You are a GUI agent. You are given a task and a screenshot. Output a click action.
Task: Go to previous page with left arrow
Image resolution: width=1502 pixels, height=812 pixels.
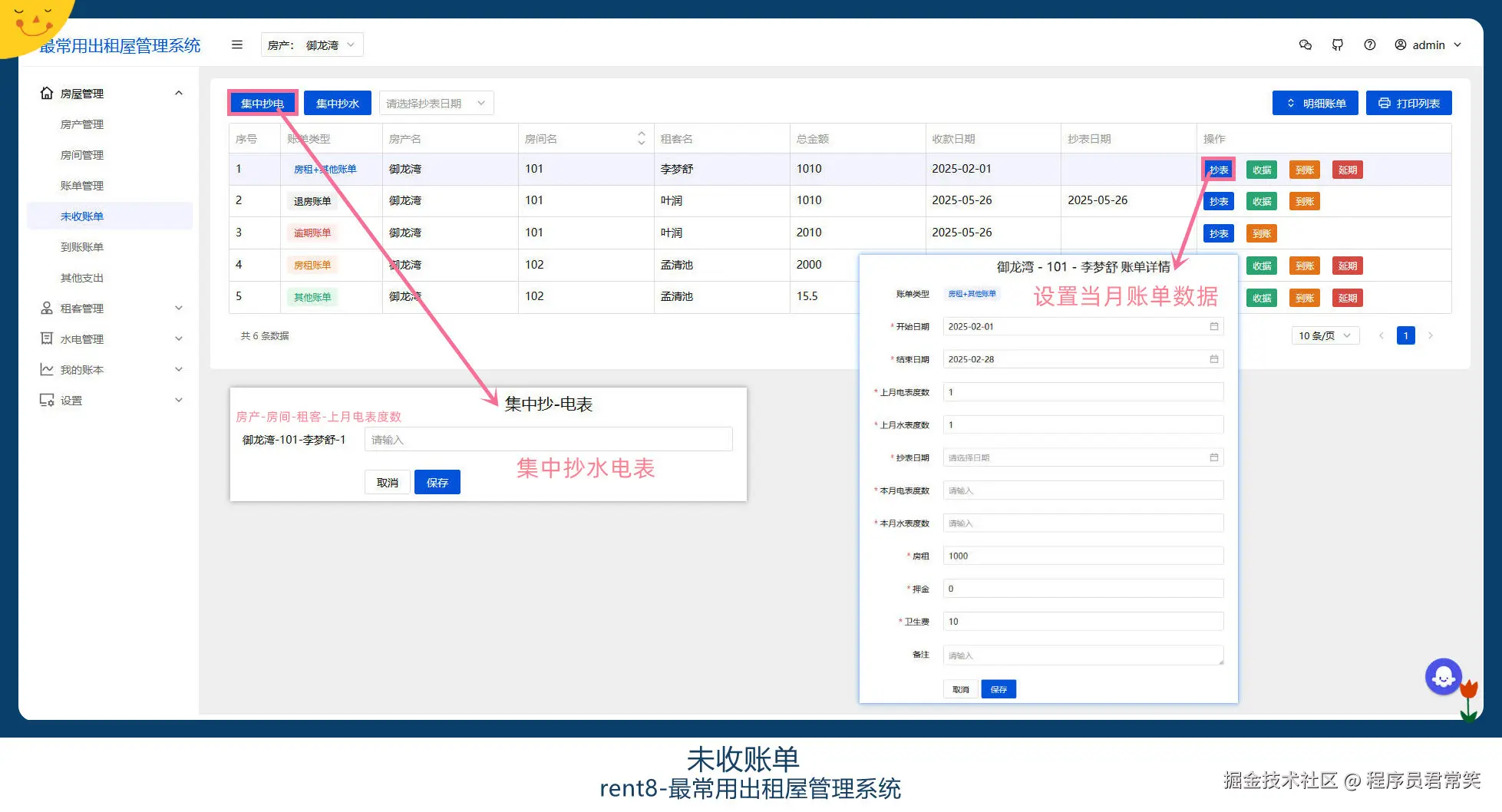1382,335
